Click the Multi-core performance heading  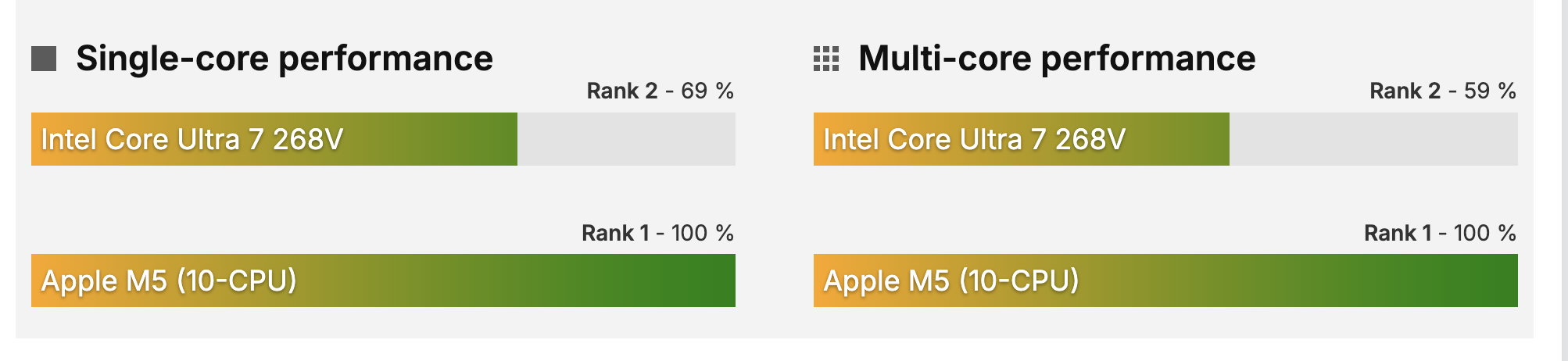click(x=1057, y=59)
